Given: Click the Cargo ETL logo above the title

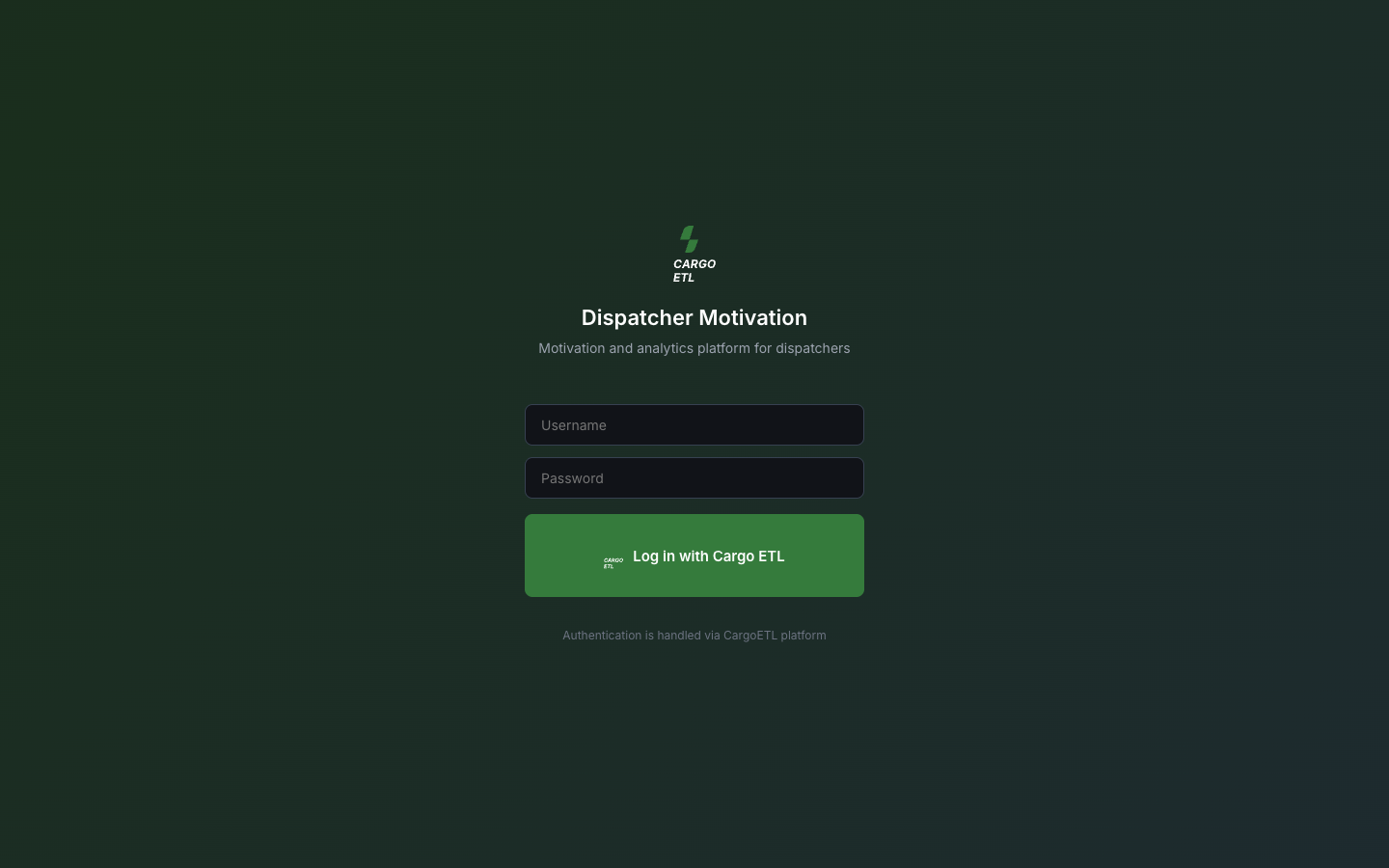Looking at the screenshot, I should tap(694, 255).
